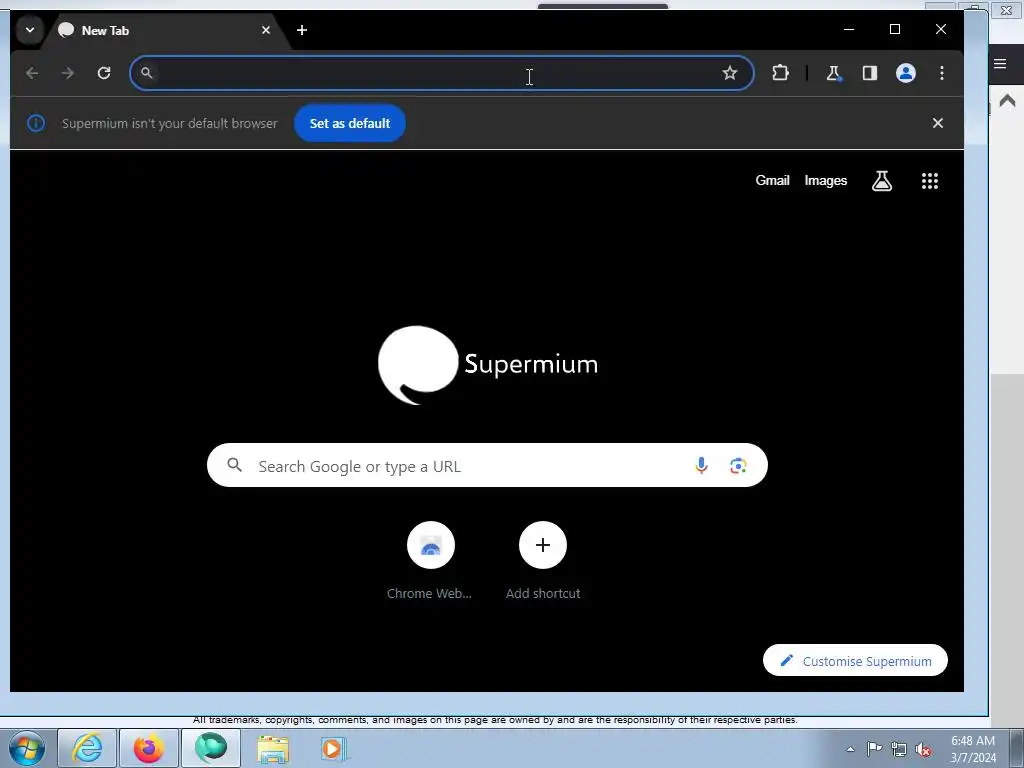Viewport: 1024px width, 768px height.
Task: Open the Chrome Web Store shortcut
Action: pos(430,560)
